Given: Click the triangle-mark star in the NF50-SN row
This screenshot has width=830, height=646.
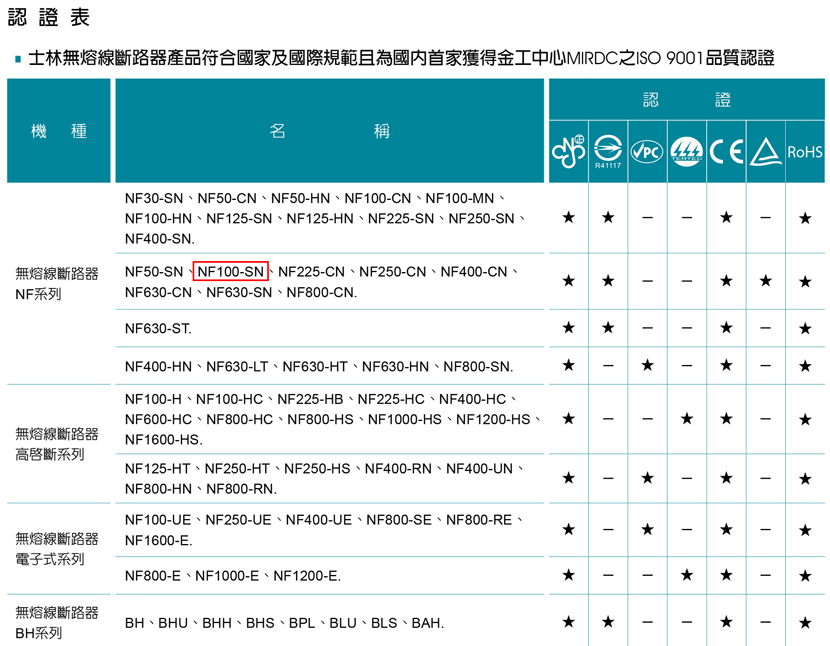Looking at the screenshot, I should (x=765, y=281).
